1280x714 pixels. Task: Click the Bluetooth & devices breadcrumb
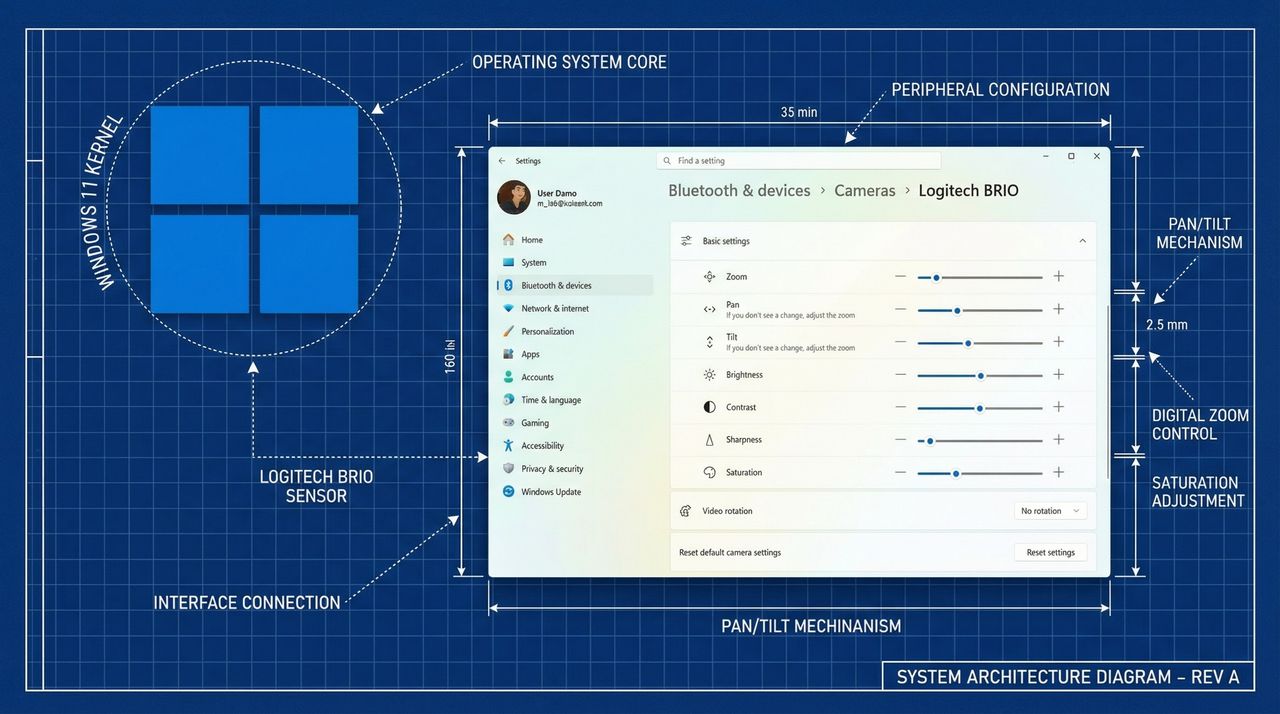click(739, 190)
